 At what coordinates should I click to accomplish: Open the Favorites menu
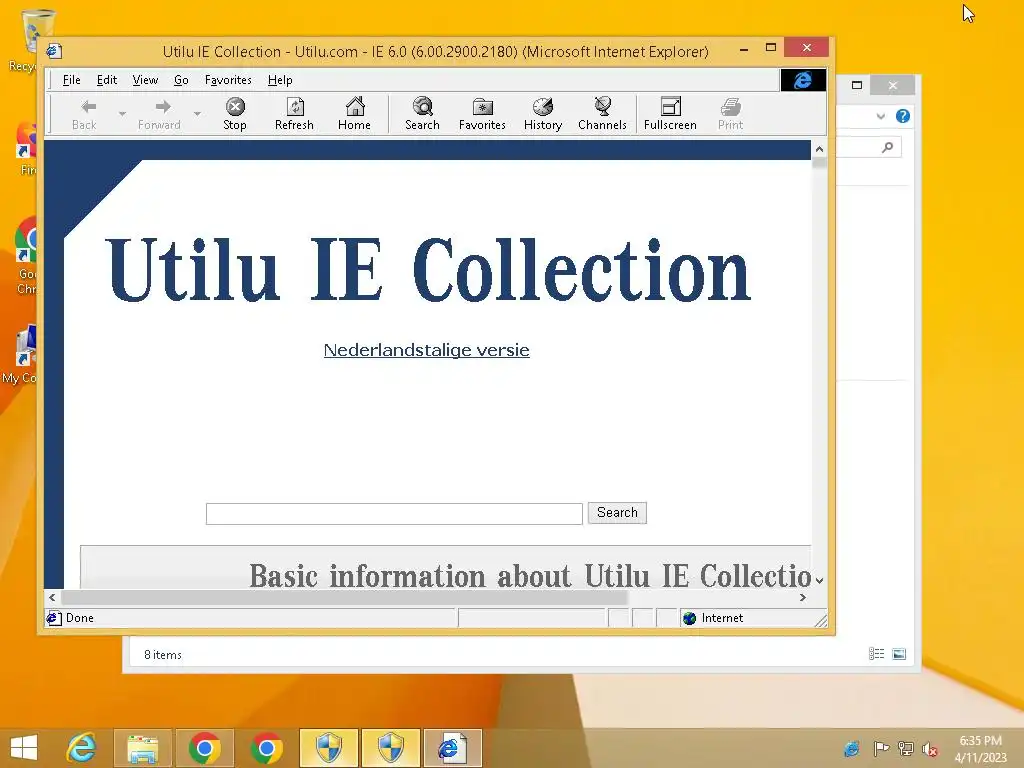[x=228, y=80]
